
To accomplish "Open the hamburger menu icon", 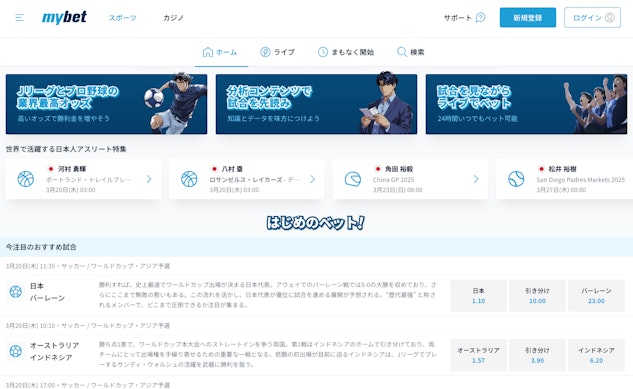I will [x=19, y=17].
